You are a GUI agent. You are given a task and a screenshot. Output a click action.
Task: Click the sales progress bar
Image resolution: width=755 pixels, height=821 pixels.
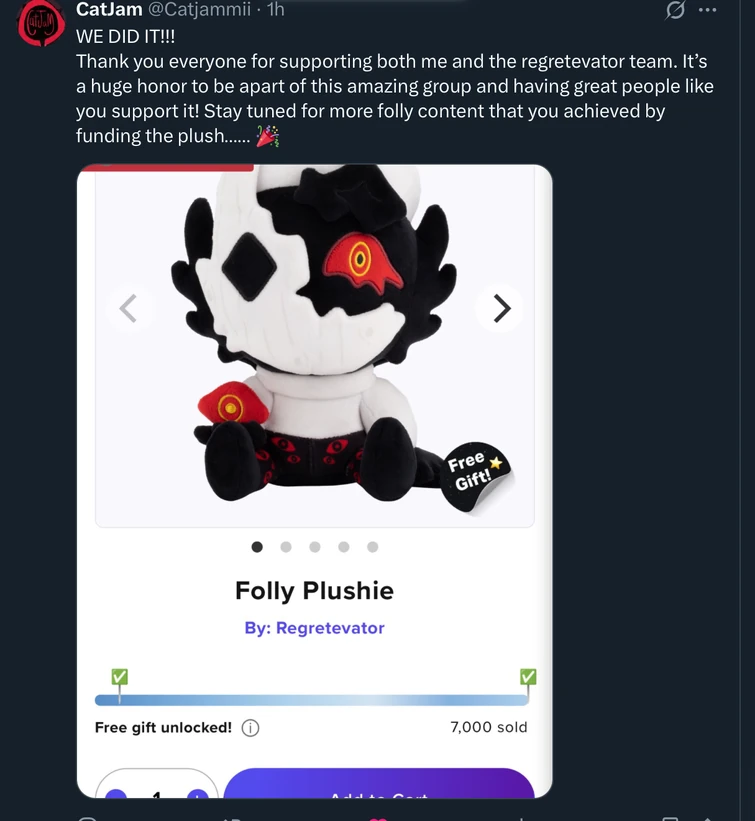click(314, 700)
